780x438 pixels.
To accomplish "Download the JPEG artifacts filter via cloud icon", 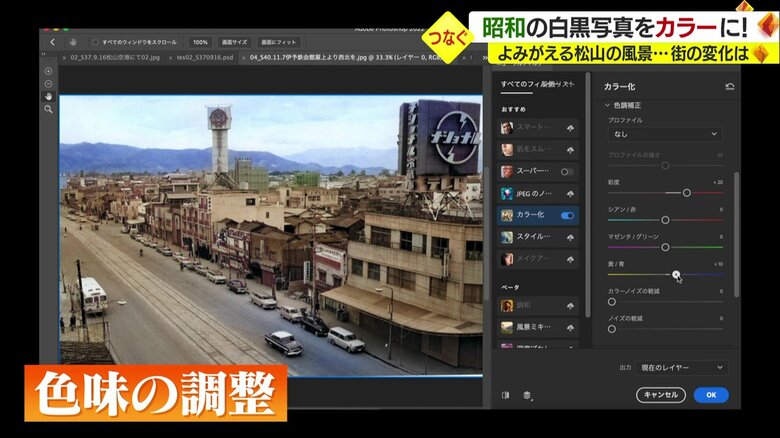I will [570, 193].
